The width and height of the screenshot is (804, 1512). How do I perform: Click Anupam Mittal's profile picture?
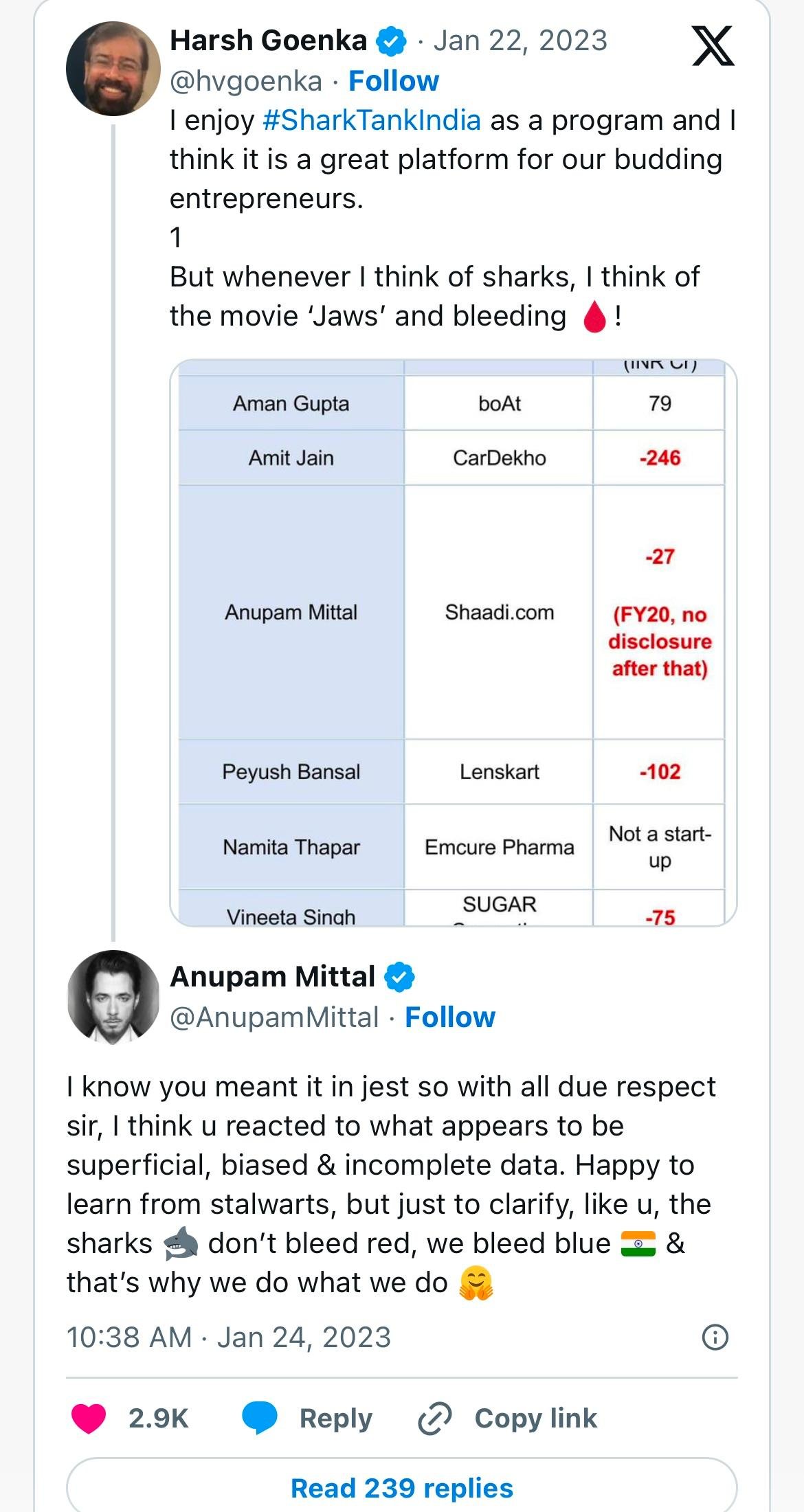click(x=113, y=997)
